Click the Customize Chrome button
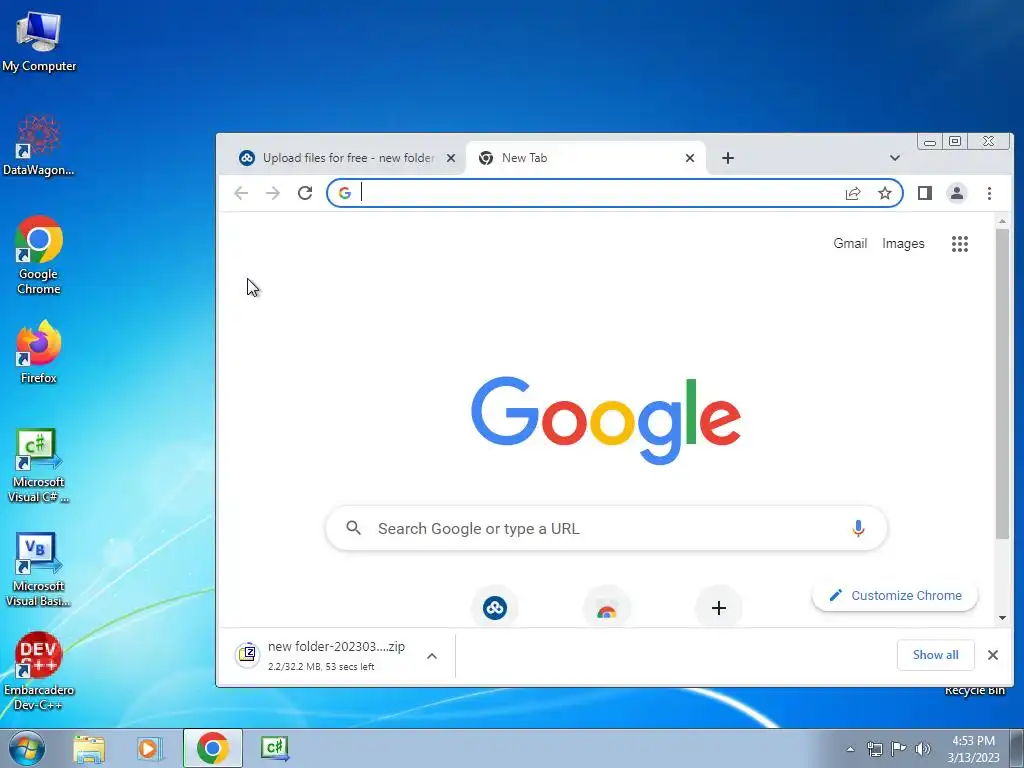 click(x=895, y=595)
